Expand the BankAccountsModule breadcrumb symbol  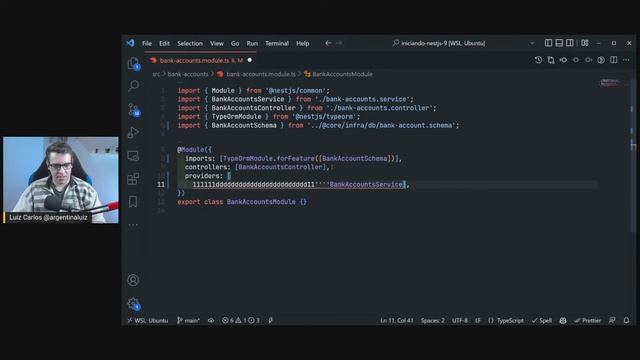pos(338,74)
